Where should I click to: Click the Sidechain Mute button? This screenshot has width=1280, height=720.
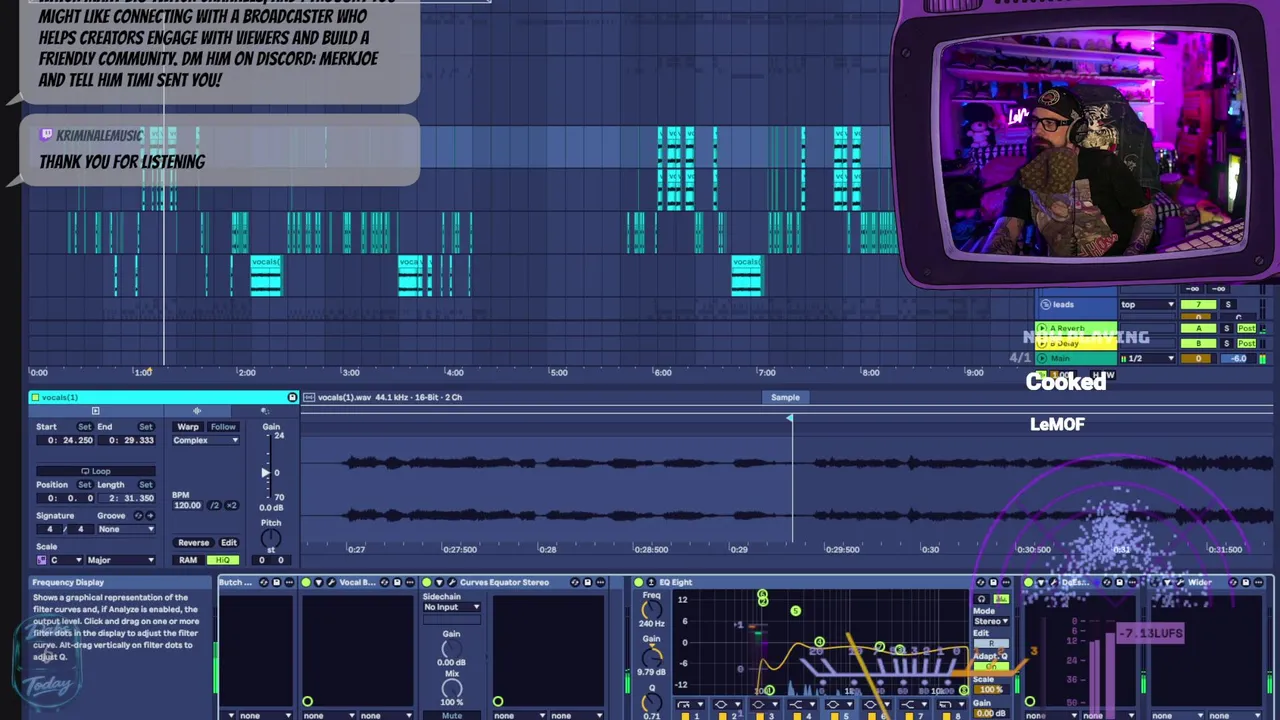(452, 716)
